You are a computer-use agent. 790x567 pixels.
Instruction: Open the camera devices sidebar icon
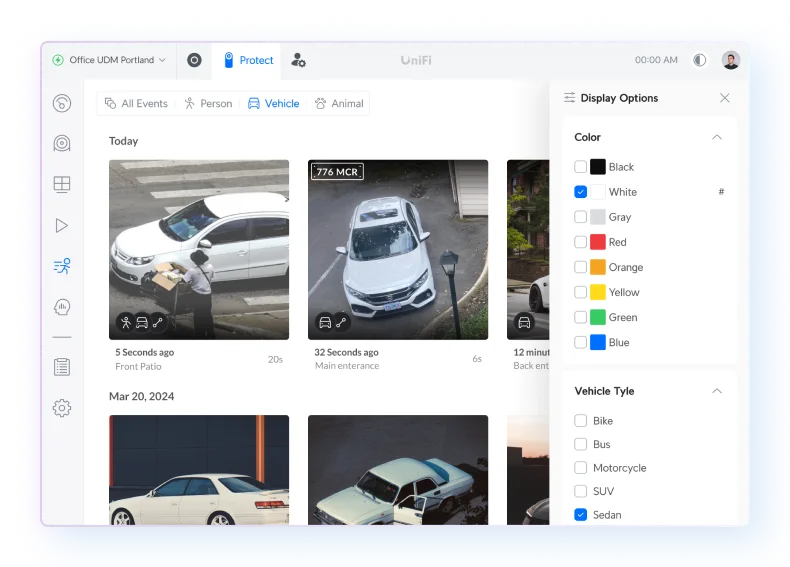[x=62, y=143]
